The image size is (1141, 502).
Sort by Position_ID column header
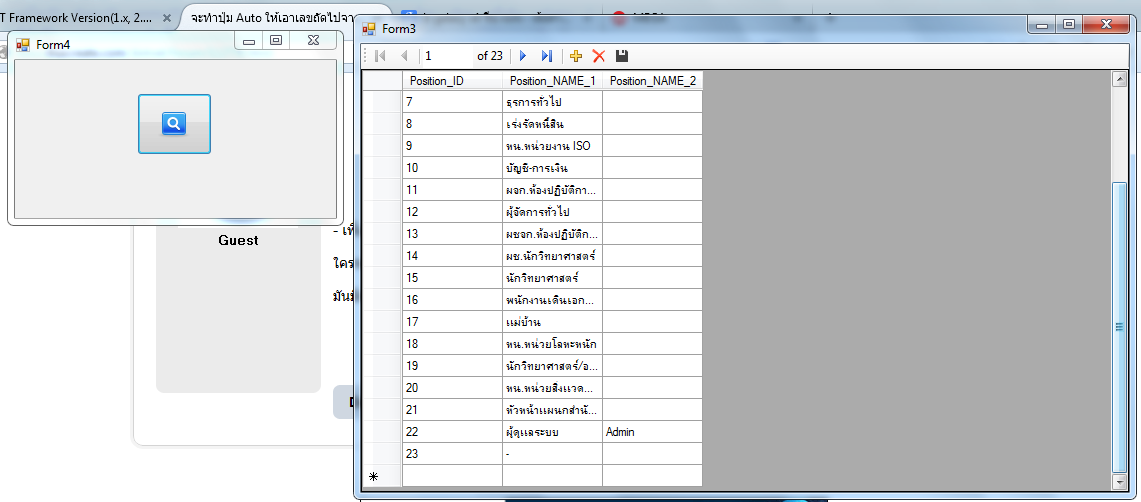[x=452, y=81]
